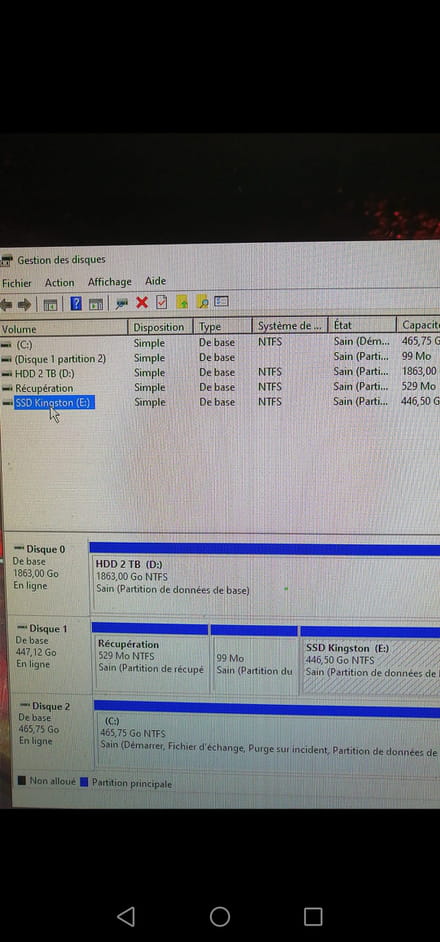This screenshot has height=942, width=440.
Task: Click the magnifier search folder icon
Action: click(203, 302)
